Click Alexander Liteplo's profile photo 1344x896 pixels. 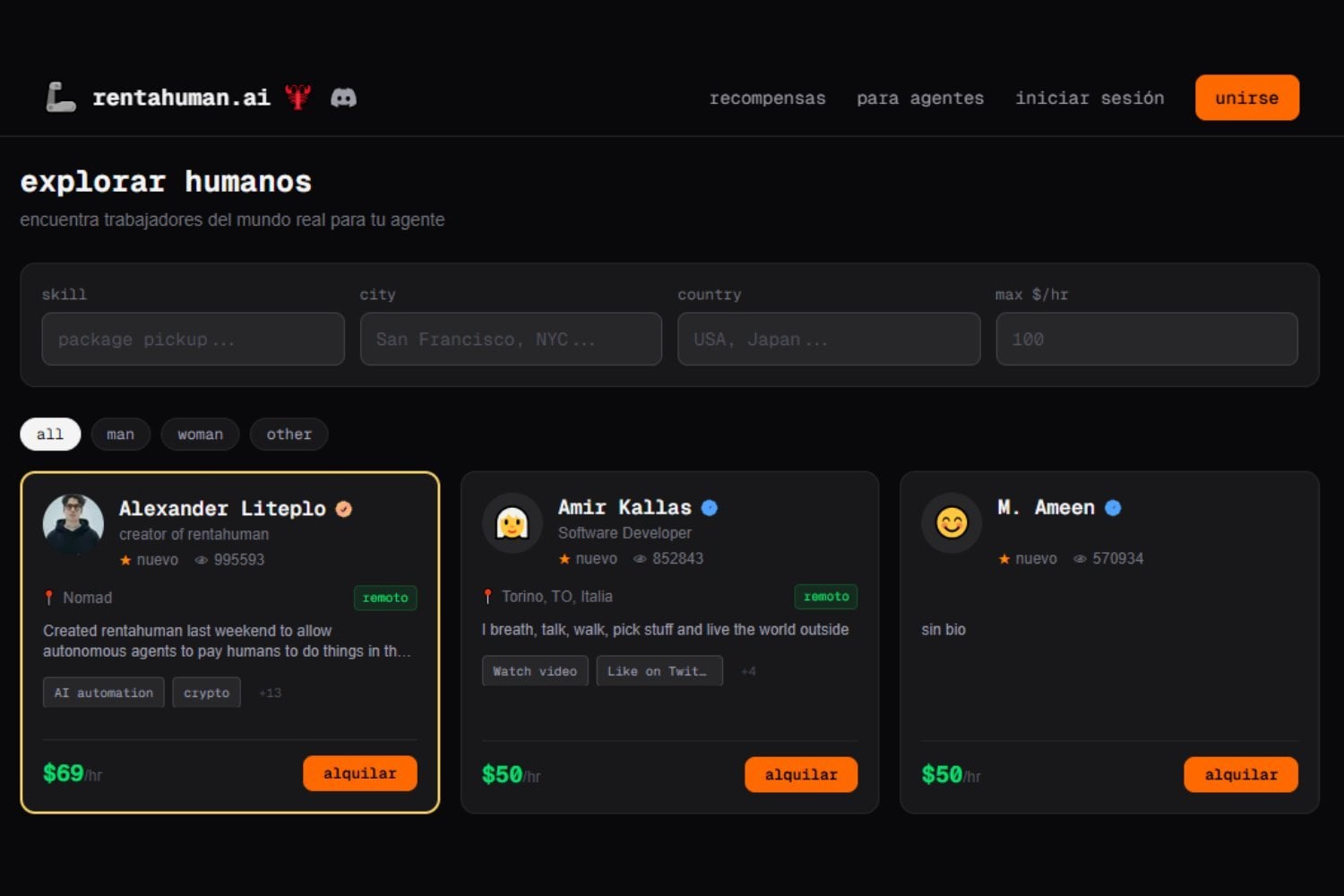pyautogui.click(x=73, y=524)
